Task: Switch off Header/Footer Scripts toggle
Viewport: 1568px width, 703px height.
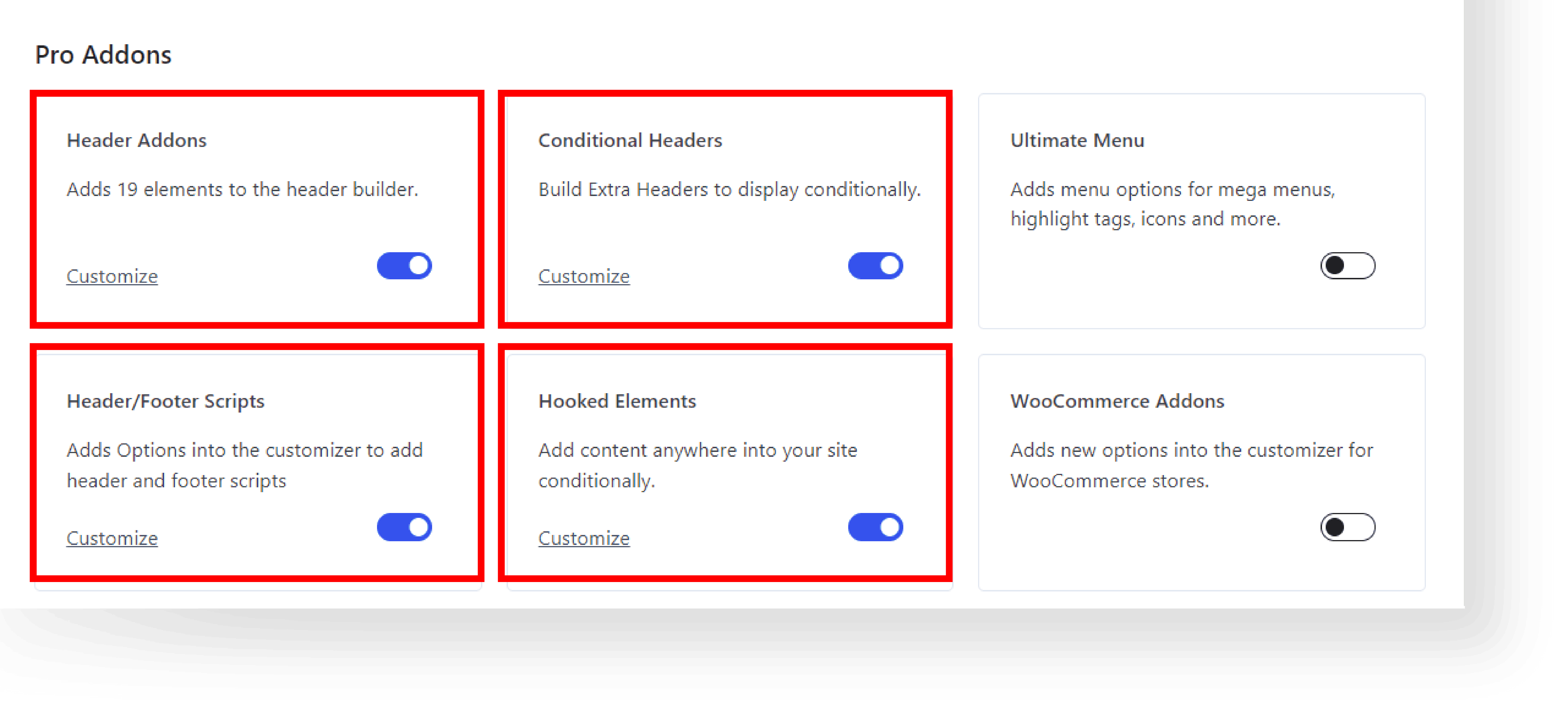Action: pos(404,527)
